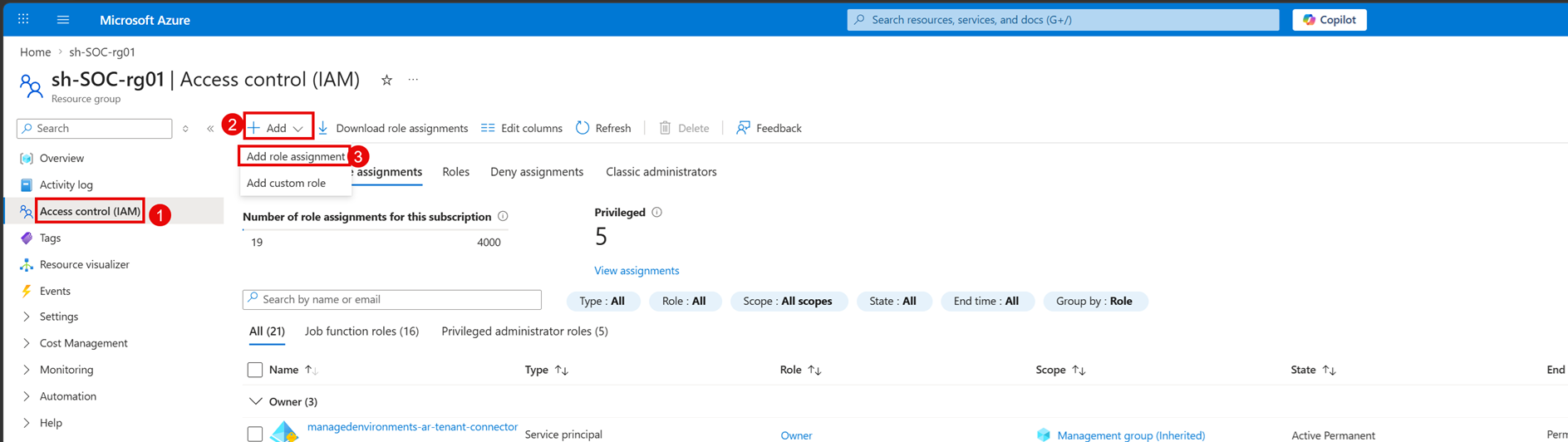
Task: Sort by the Scope column
Action: [1061, 370]
